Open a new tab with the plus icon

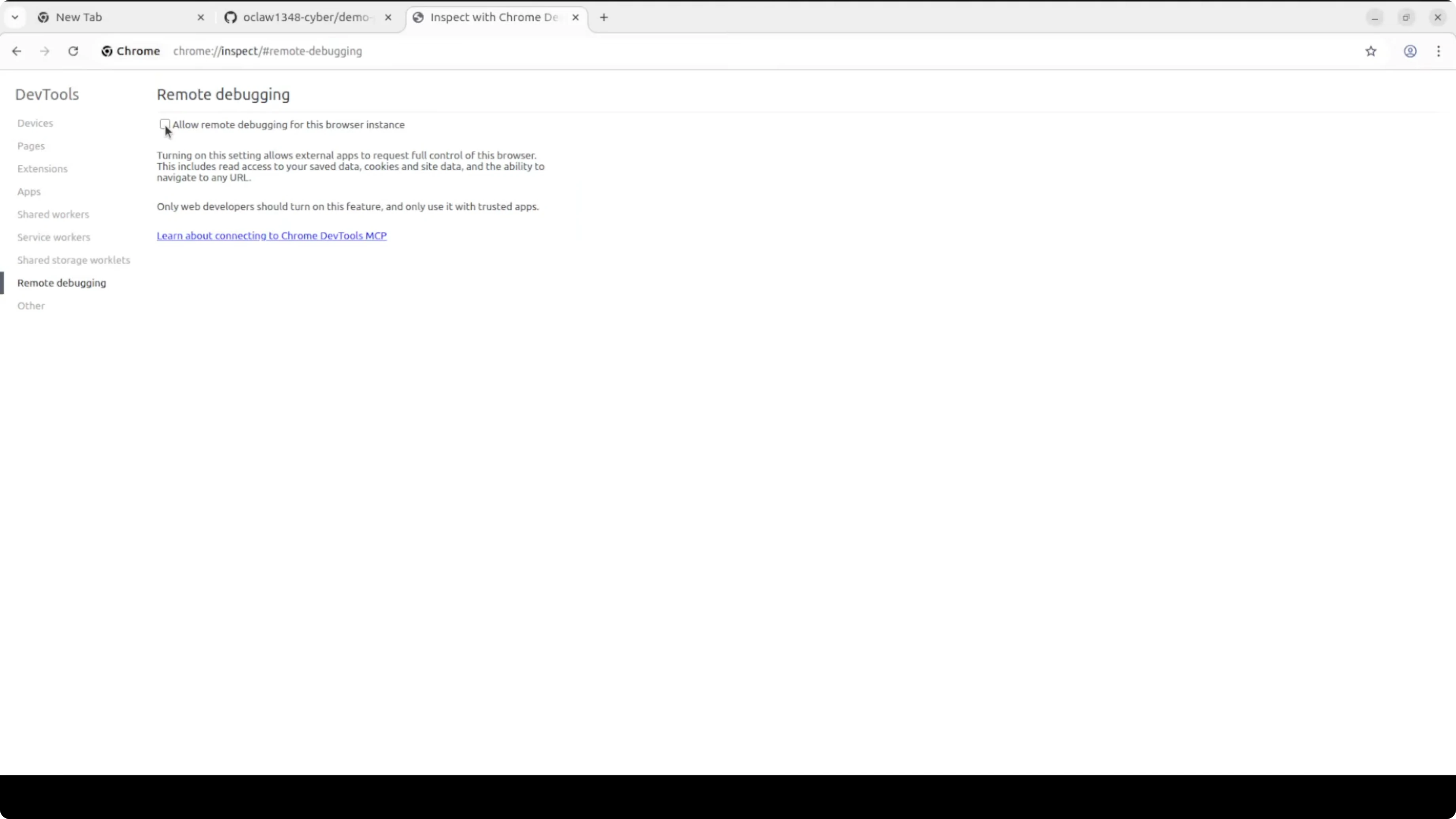tap(604, 17)
